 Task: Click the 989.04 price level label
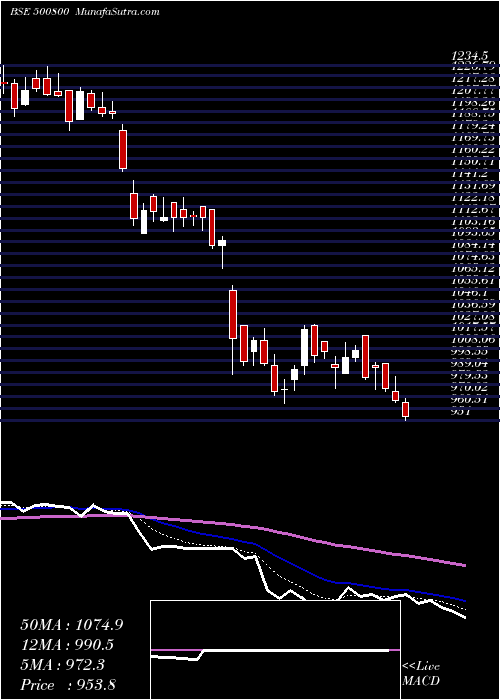point(473,364)
